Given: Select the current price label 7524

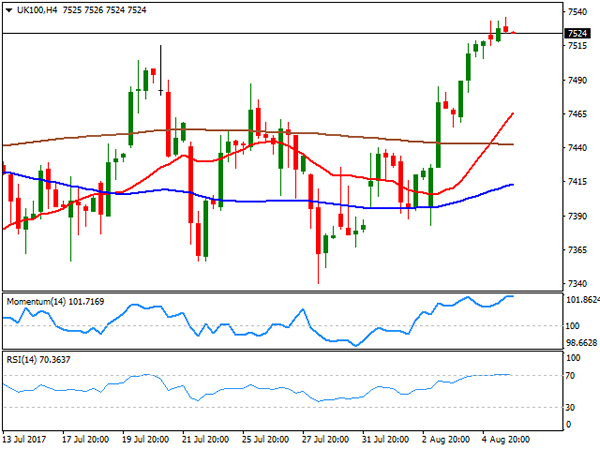Looking at the screenshot, I should click(x=577, y=33).
